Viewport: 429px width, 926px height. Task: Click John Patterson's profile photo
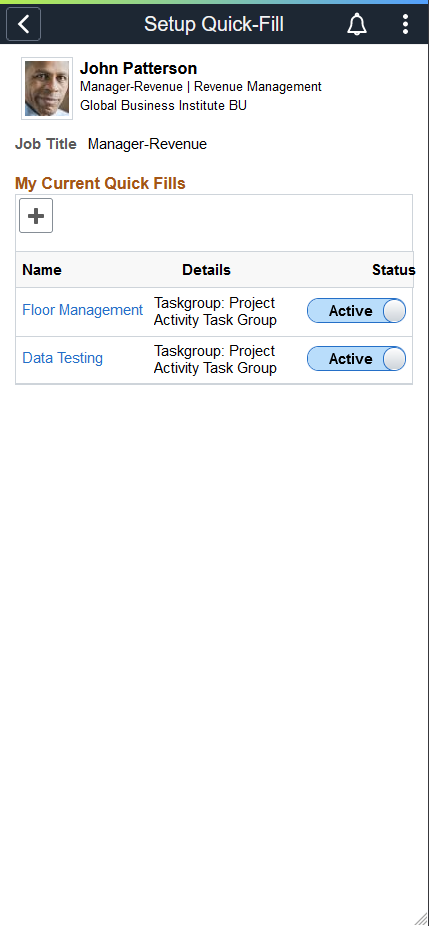click(47, 89)
